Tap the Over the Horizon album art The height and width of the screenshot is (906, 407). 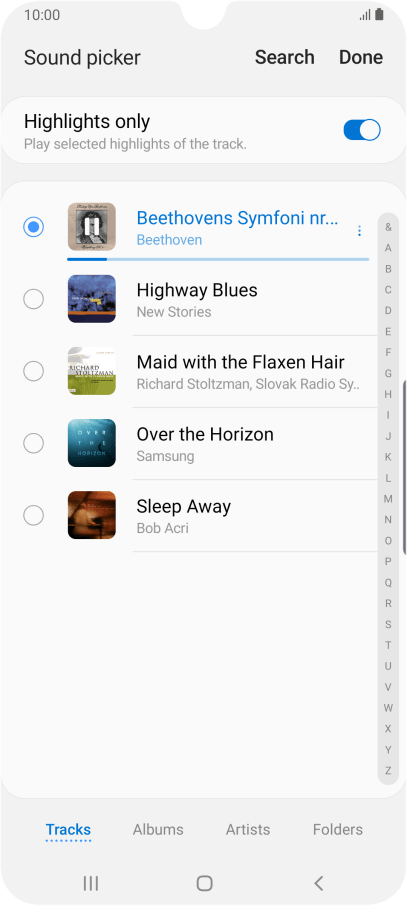coord(91,443)
